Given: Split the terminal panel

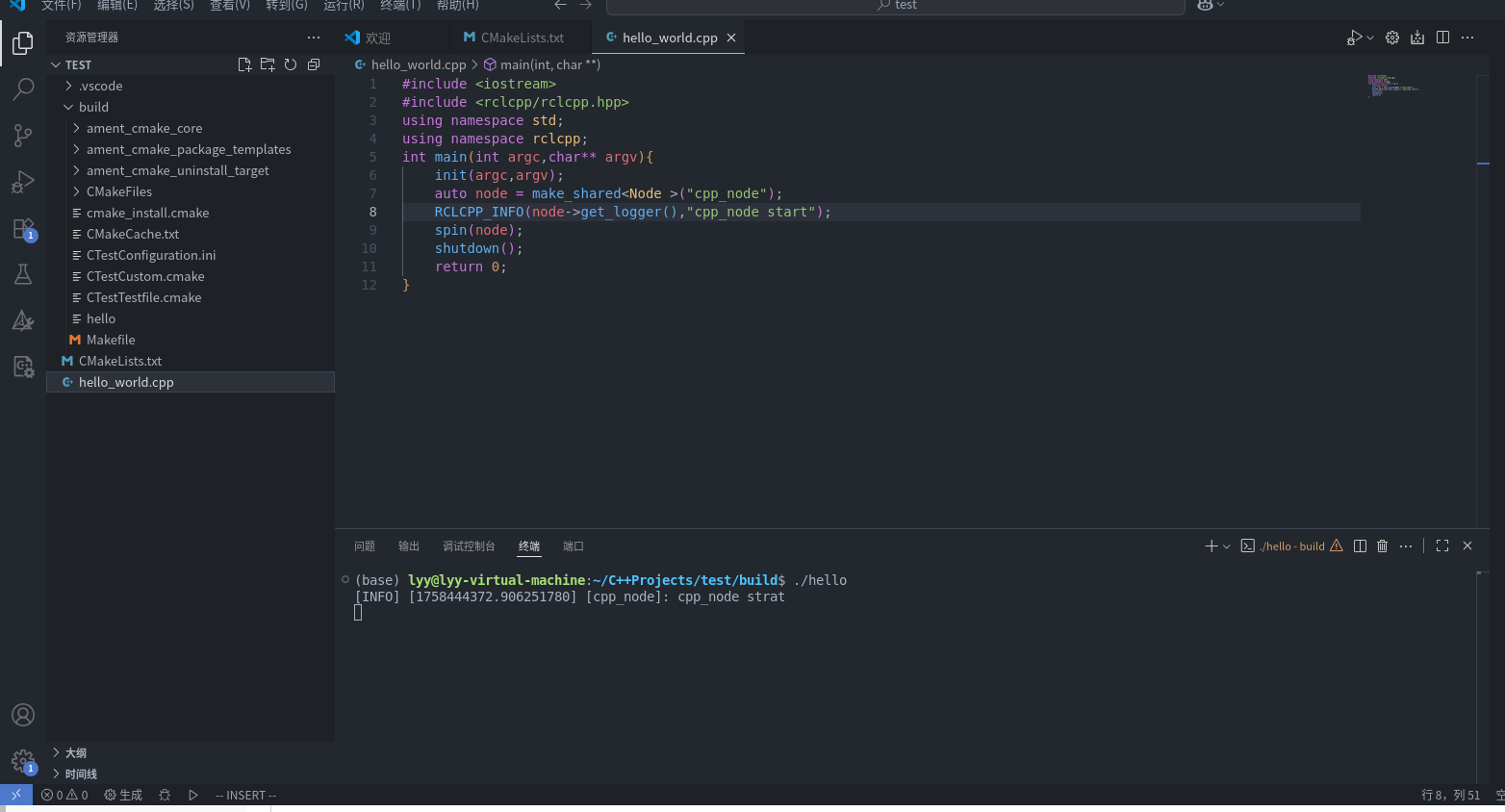Looking at the screenshot, I should (x=1360, y=546).
